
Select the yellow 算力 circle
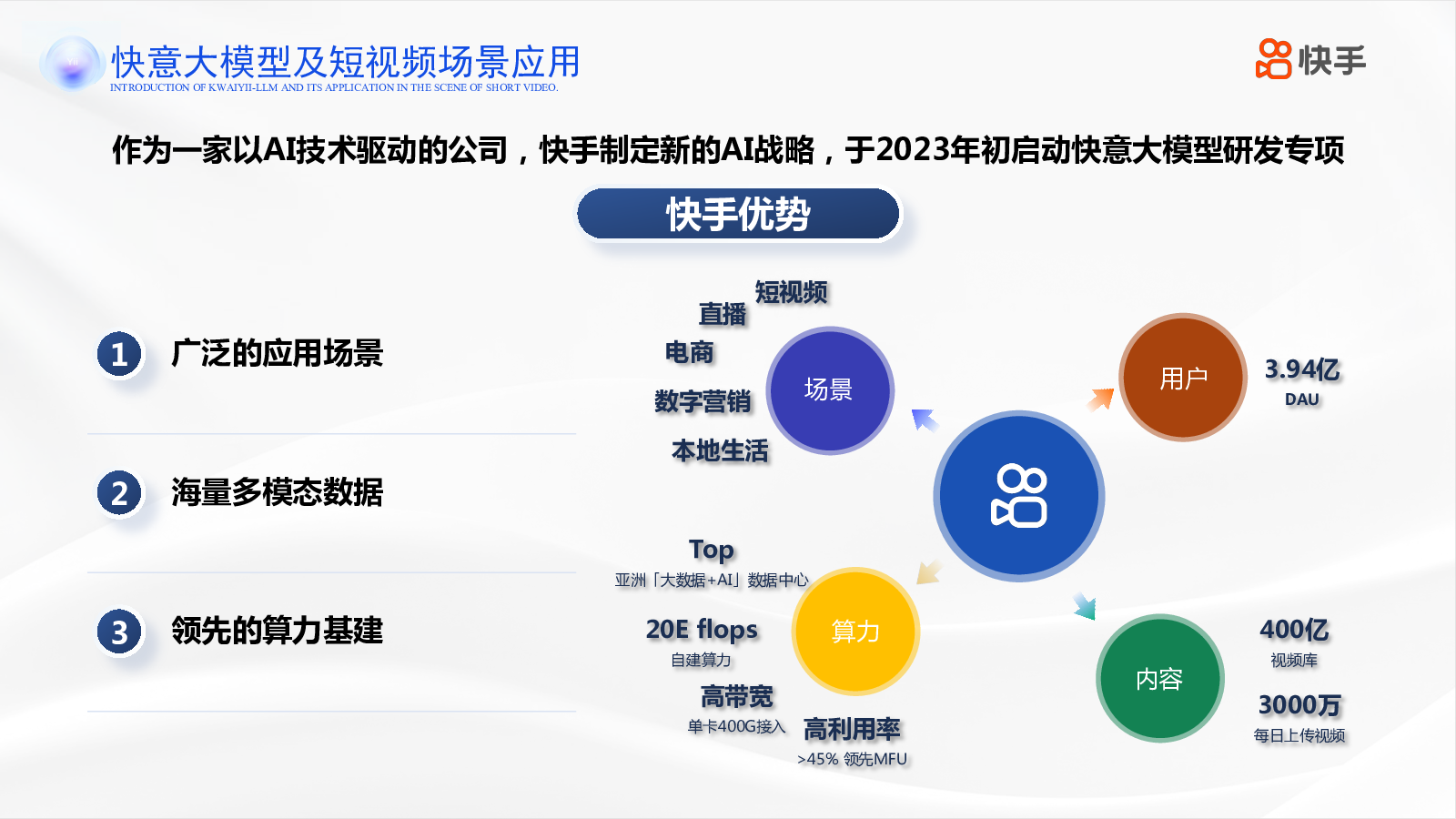854,631
